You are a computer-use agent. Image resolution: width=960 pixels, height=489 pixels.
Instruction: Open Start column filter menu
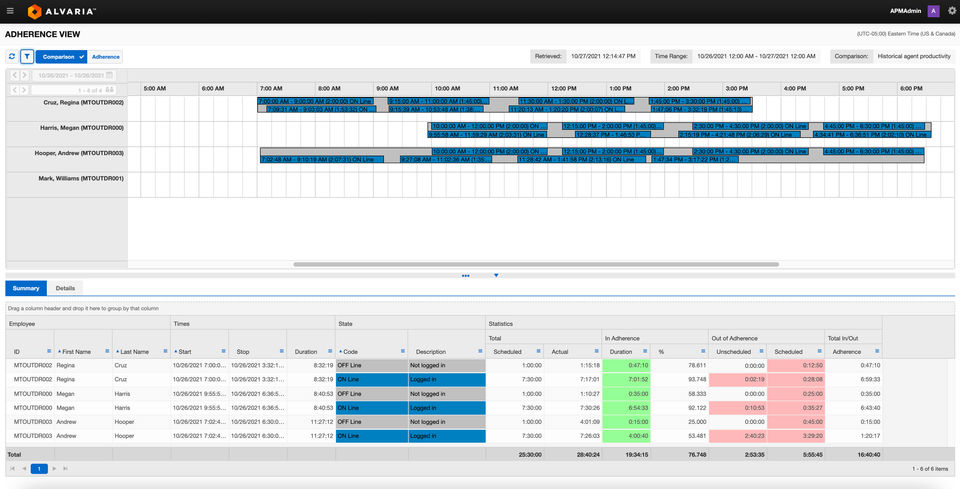tap(223, 351)
